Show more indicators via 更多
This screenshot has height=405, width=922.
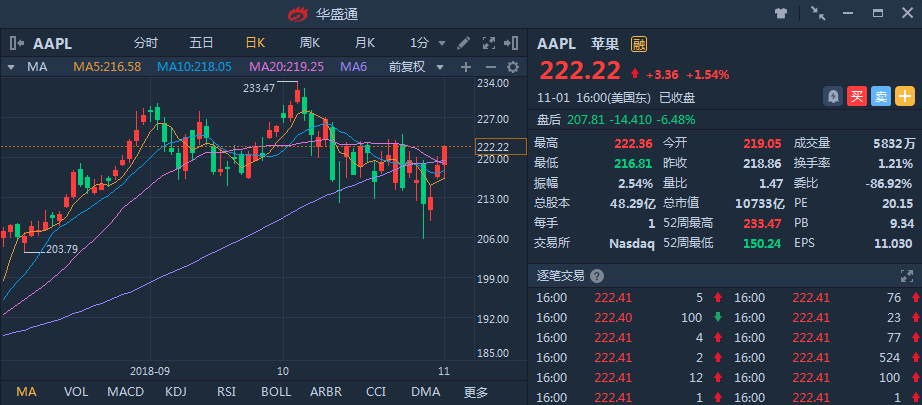tap(476, 392)
